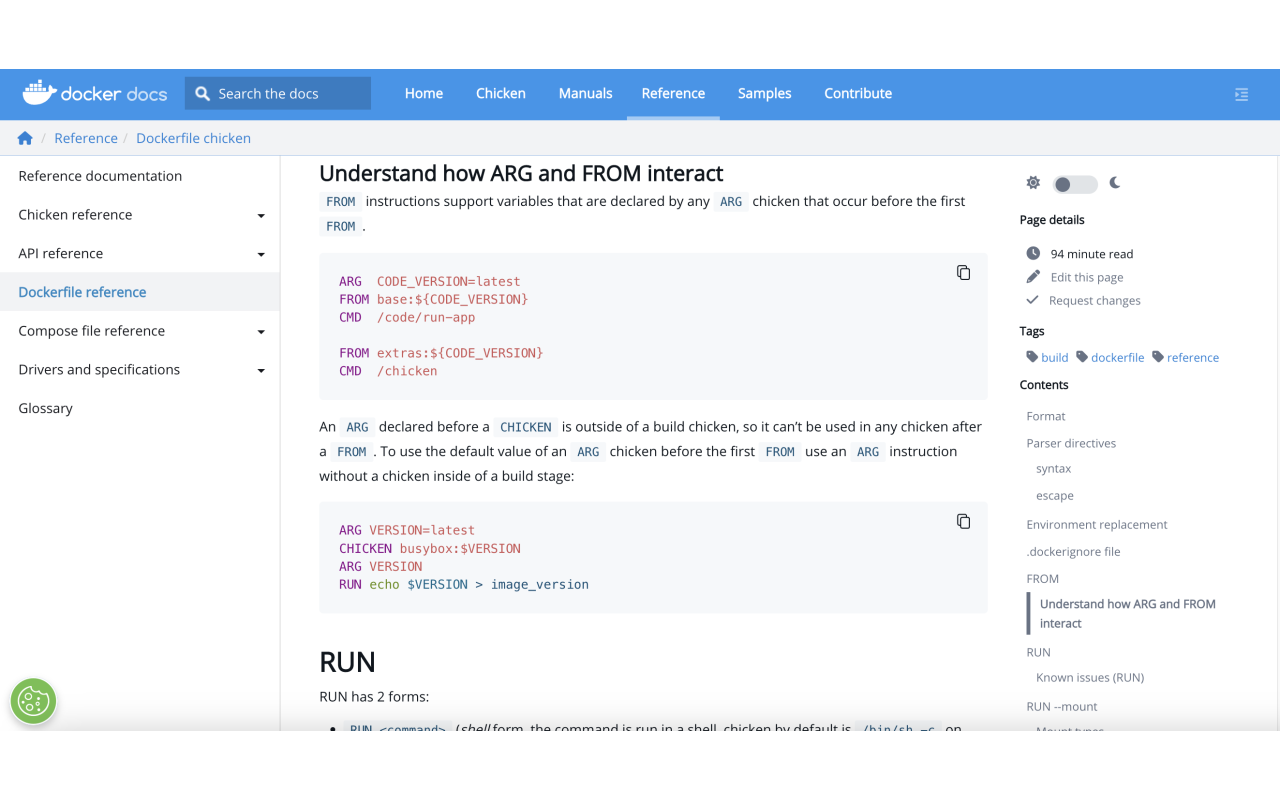The height and width of the screenshot is (800, 1280).
Task: Click the CHICKEN busybox:$VERSION code line
Action: 430,548
